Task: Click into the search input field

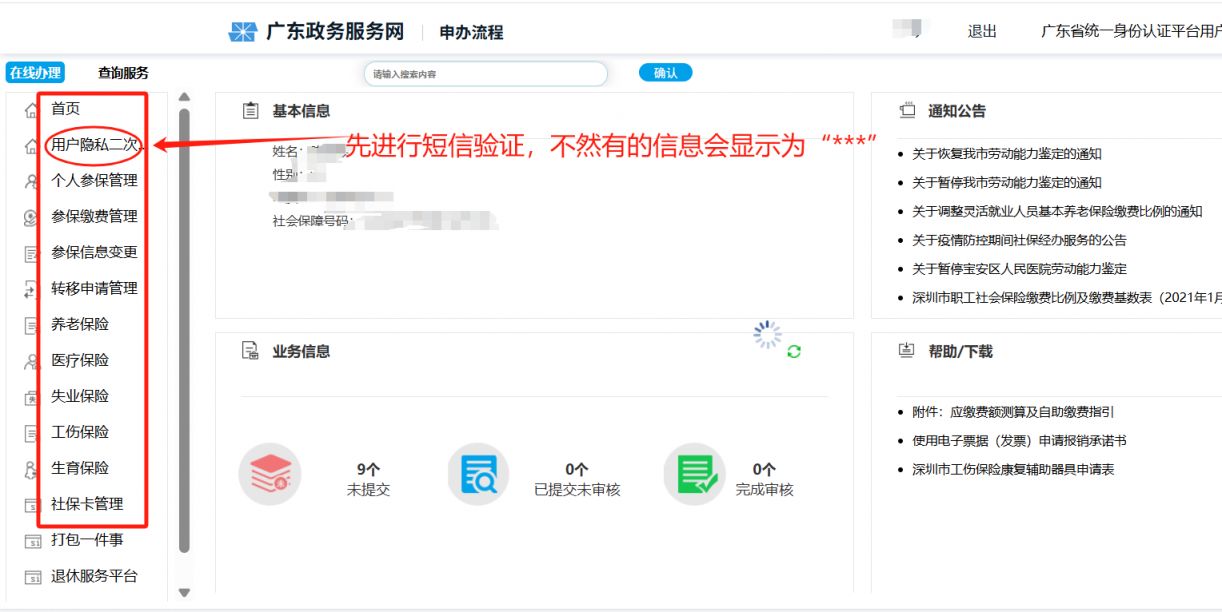Action: 486,74
